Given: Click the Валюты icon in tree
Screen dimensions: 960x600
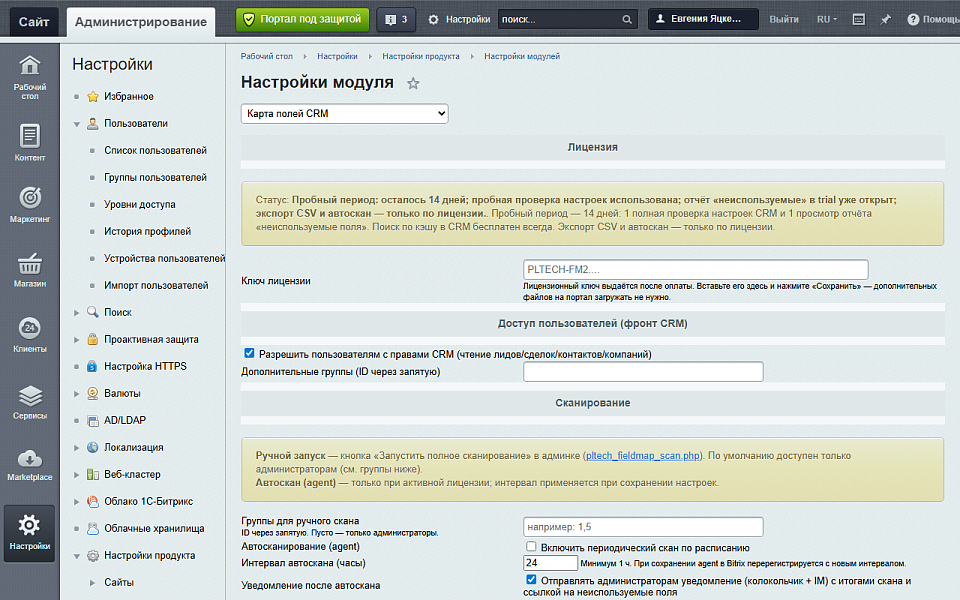Looking at the screenshot, I should point(92,393).
